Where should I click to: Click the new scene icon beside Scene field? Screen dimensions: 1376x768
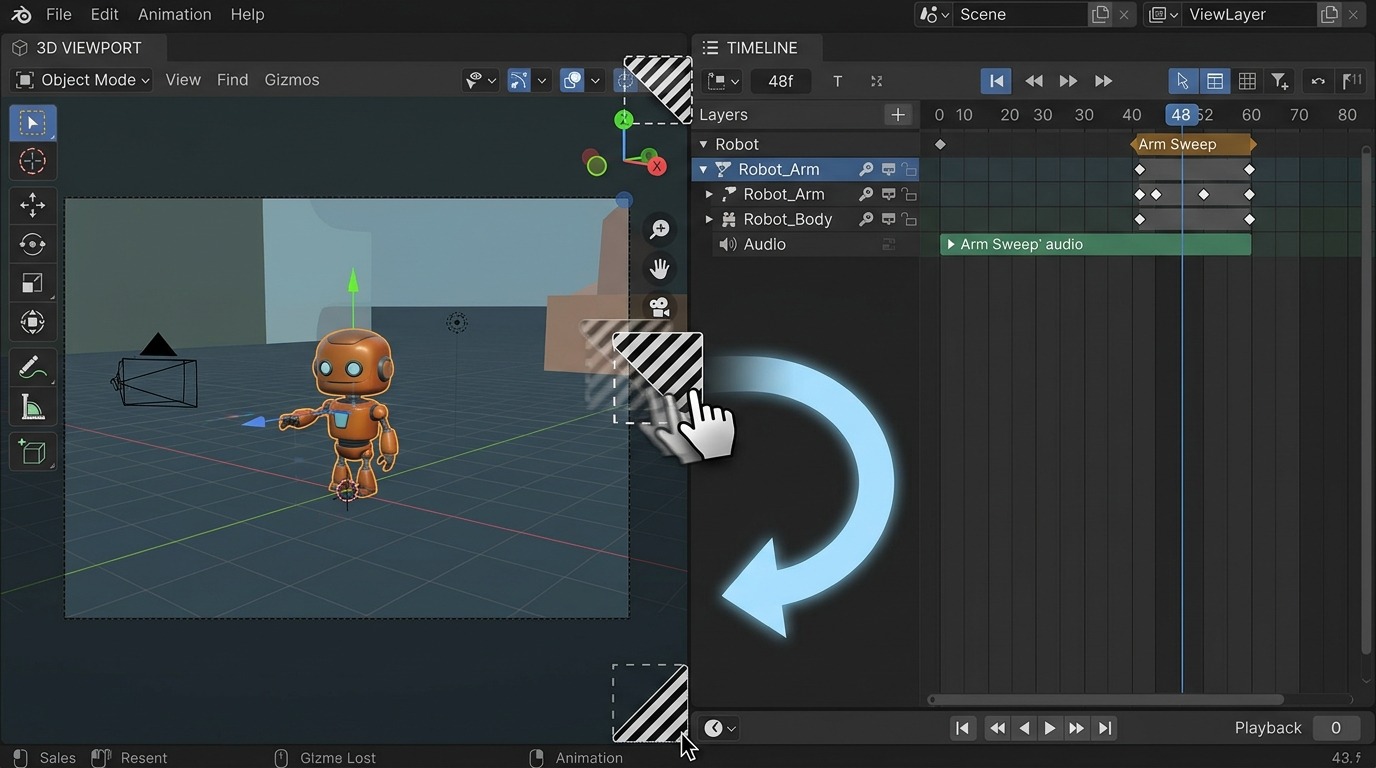click(1100, 14)
